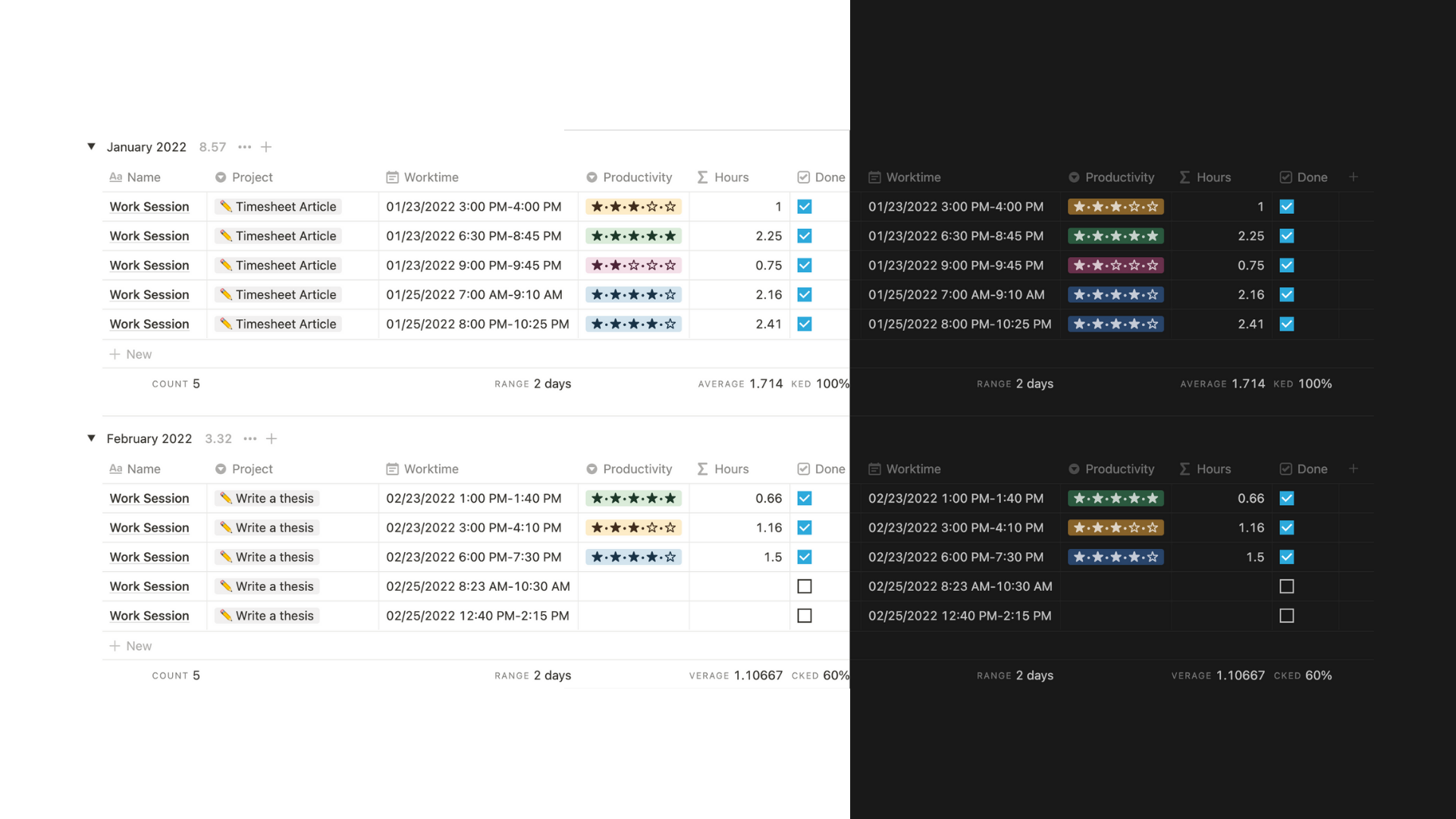
Task: Uncheck light Done for 01/23/2022 9:00 PM row
Action: point(805,265)
